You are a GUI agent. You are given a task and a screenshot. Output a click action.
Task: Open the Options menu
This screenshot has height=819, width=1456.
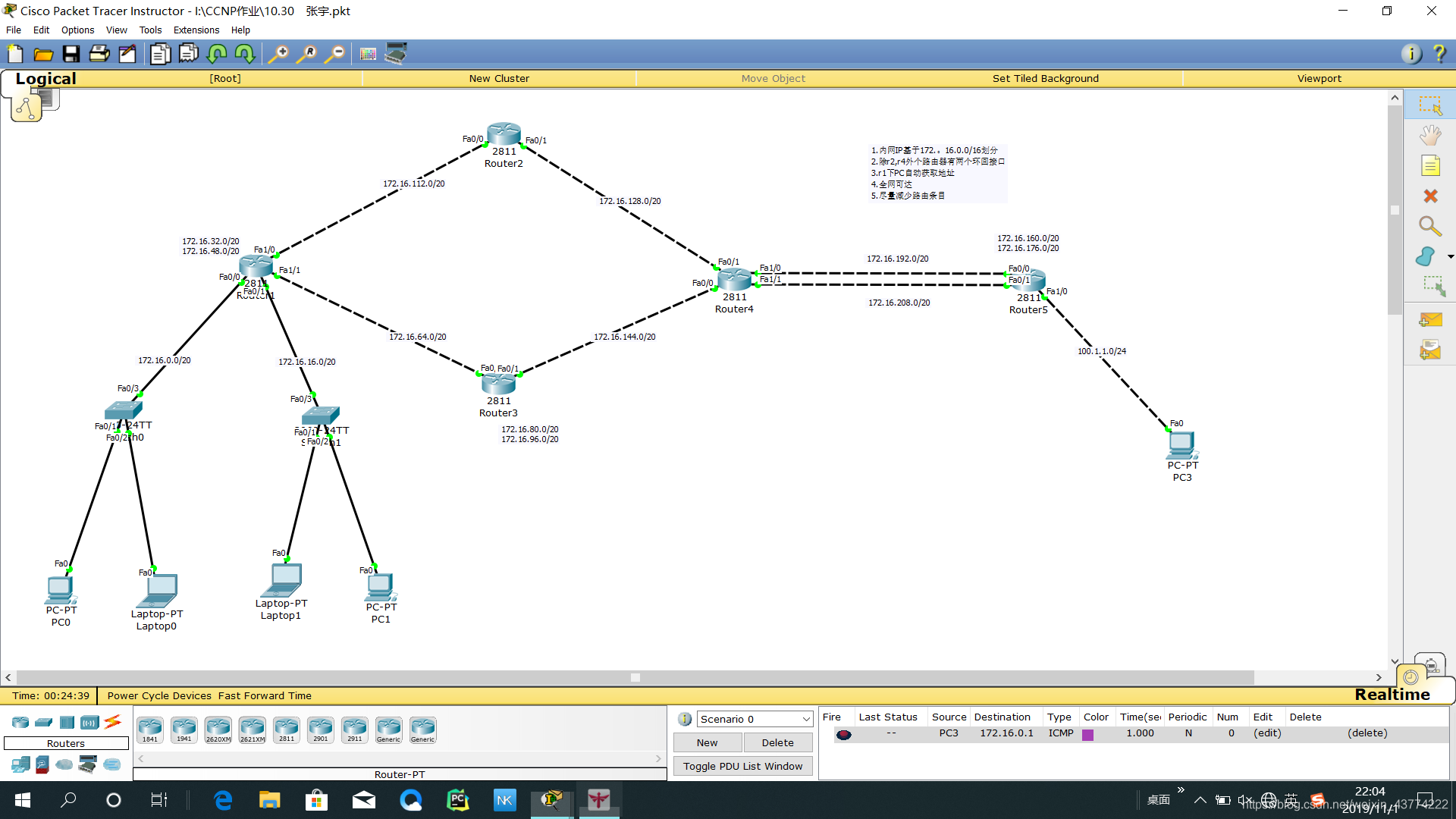coord(76,29)
